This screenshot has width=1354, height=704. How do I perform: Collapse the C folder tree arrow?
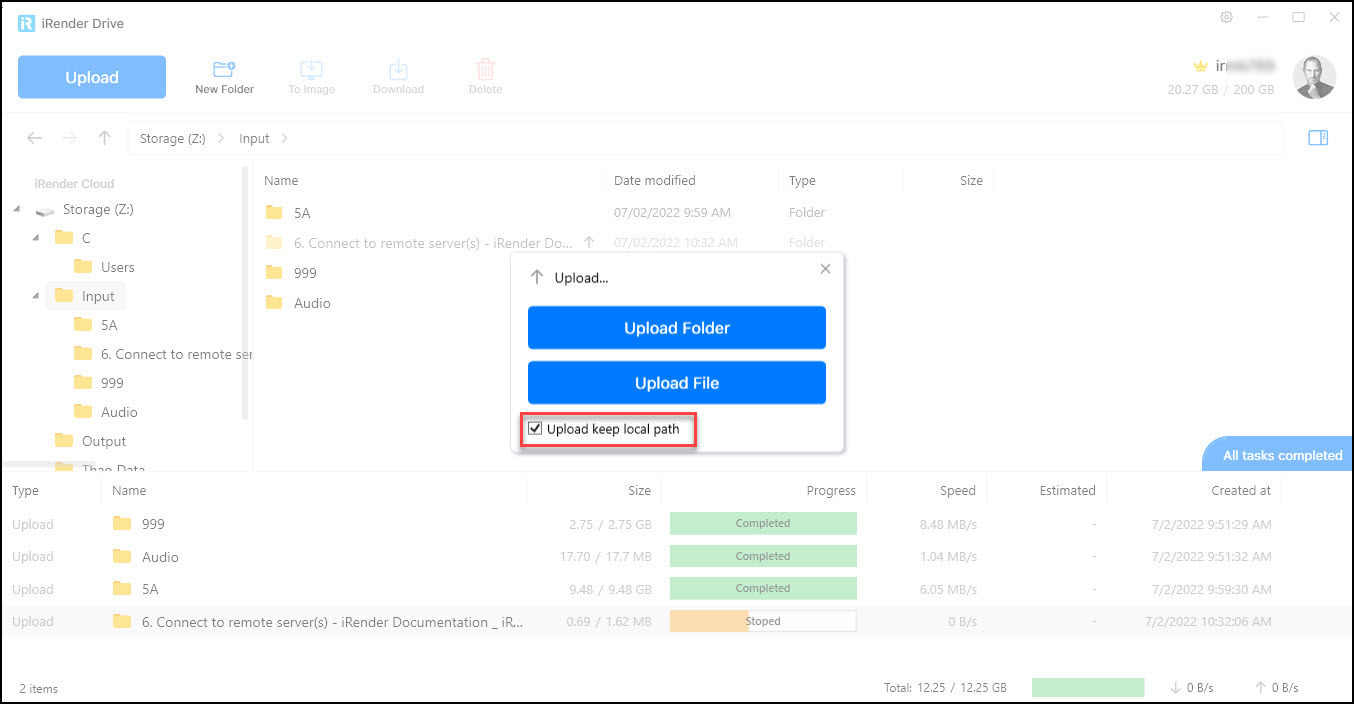coord(36,238)
